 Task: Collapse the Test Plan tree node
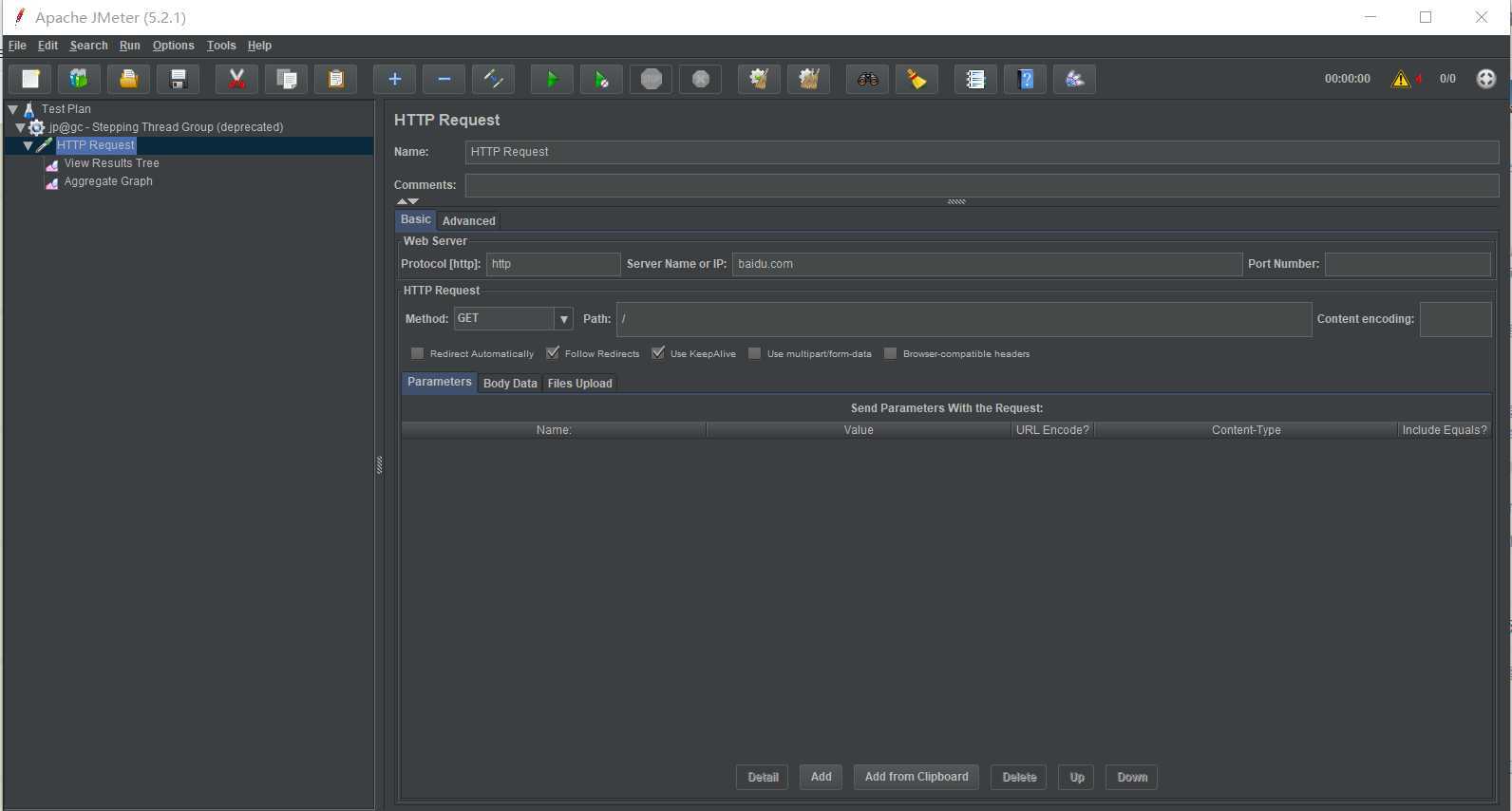[x=12, y=109]
